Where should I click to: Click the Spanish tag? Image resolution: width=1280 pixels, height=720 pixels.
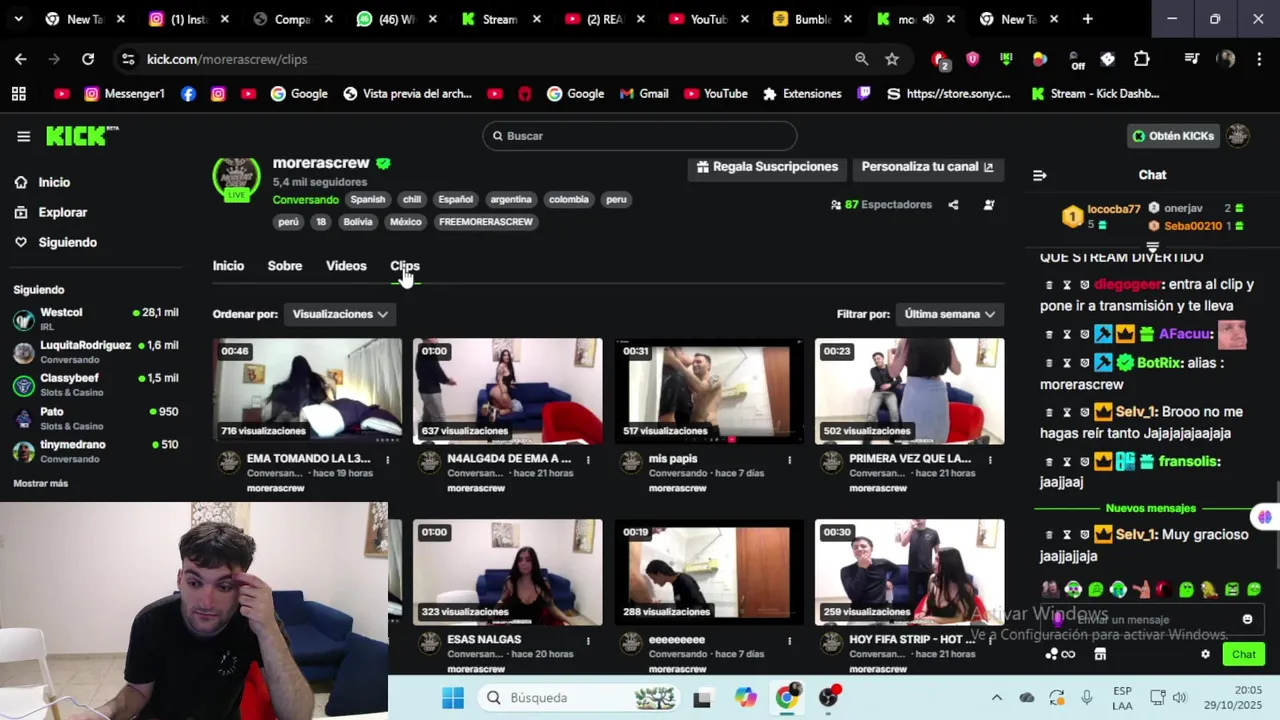pyautogui.click(x=367, y=199)
